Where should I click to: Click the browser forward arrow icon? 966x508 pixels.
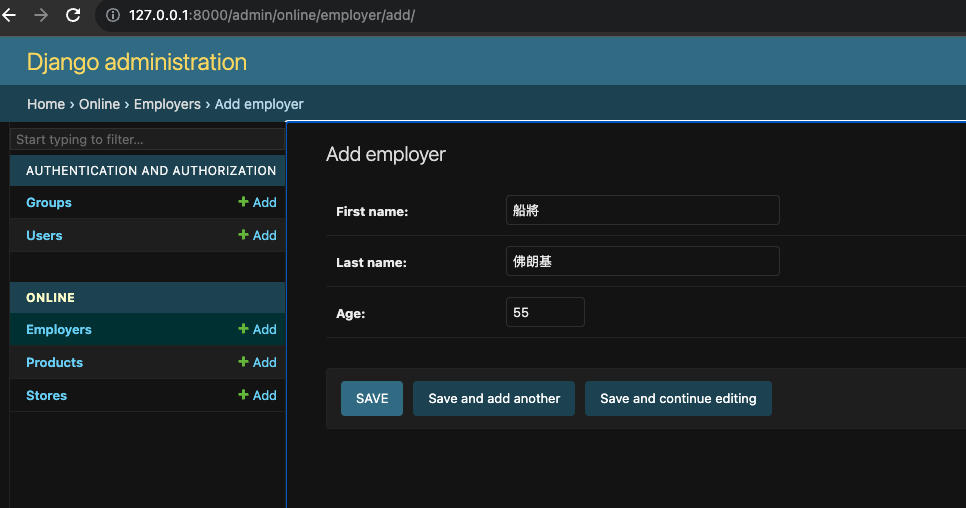coord(41,15)
